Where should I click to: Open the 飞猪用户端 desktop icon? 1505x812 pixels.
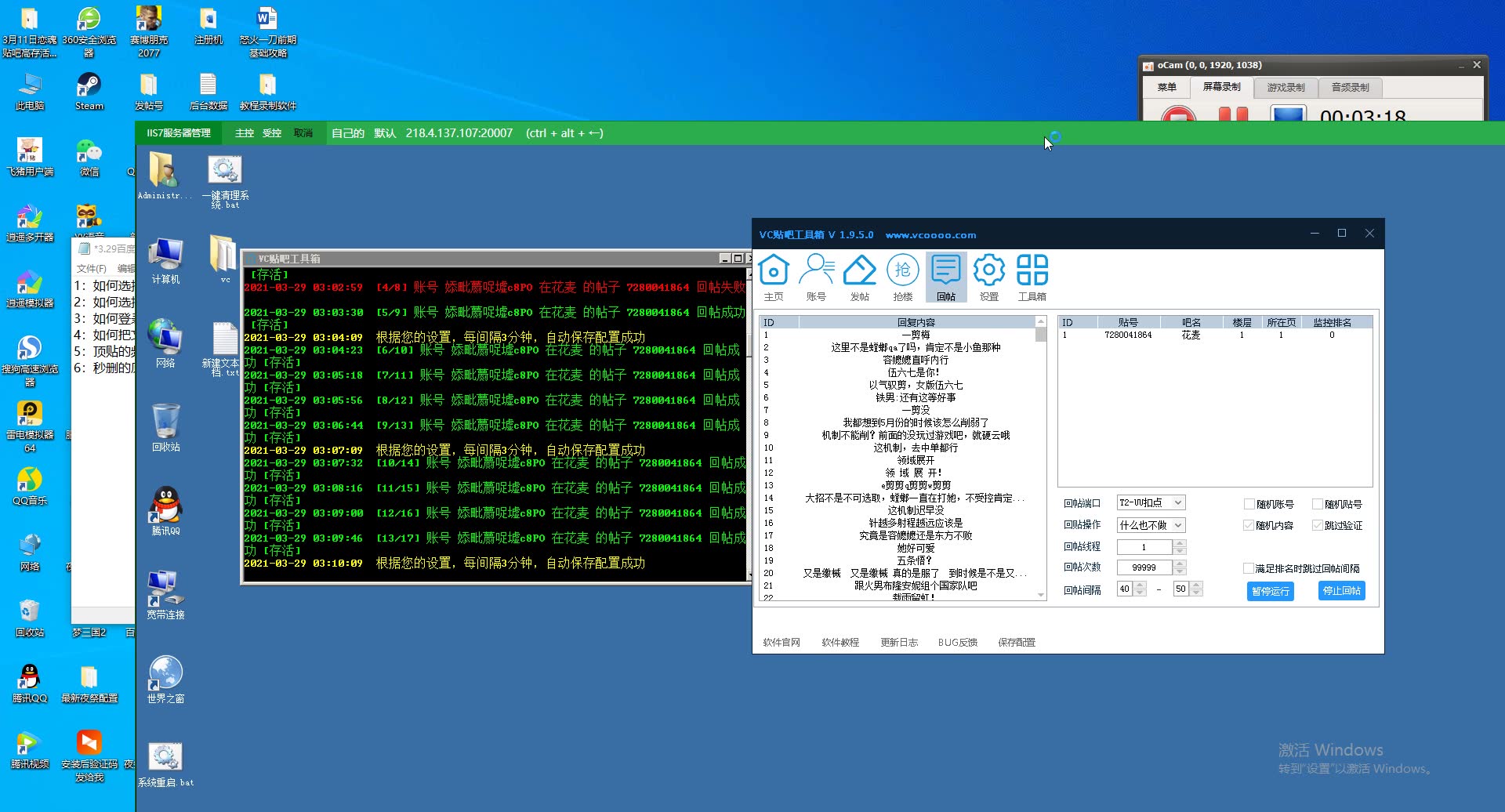(30, 158)
